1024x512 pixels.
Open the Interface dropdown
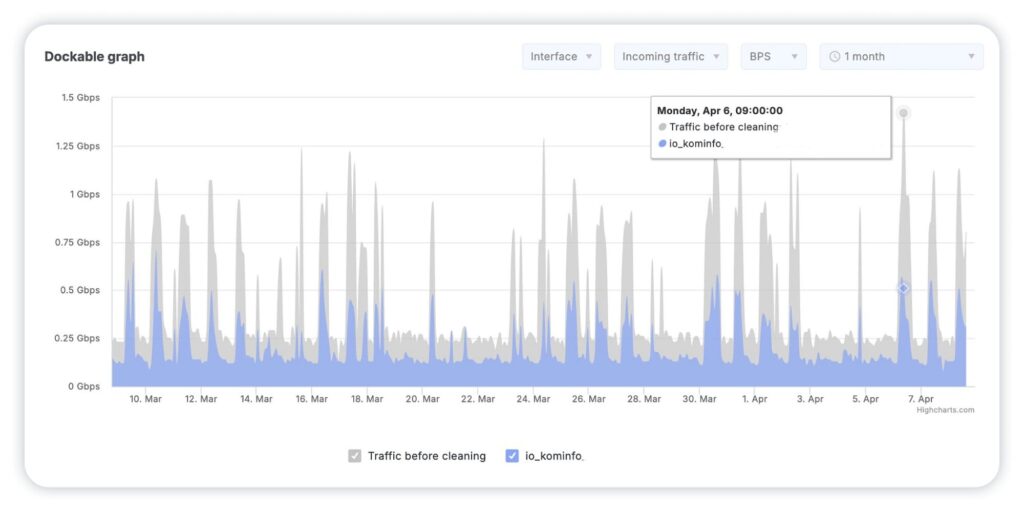[561, 57]
